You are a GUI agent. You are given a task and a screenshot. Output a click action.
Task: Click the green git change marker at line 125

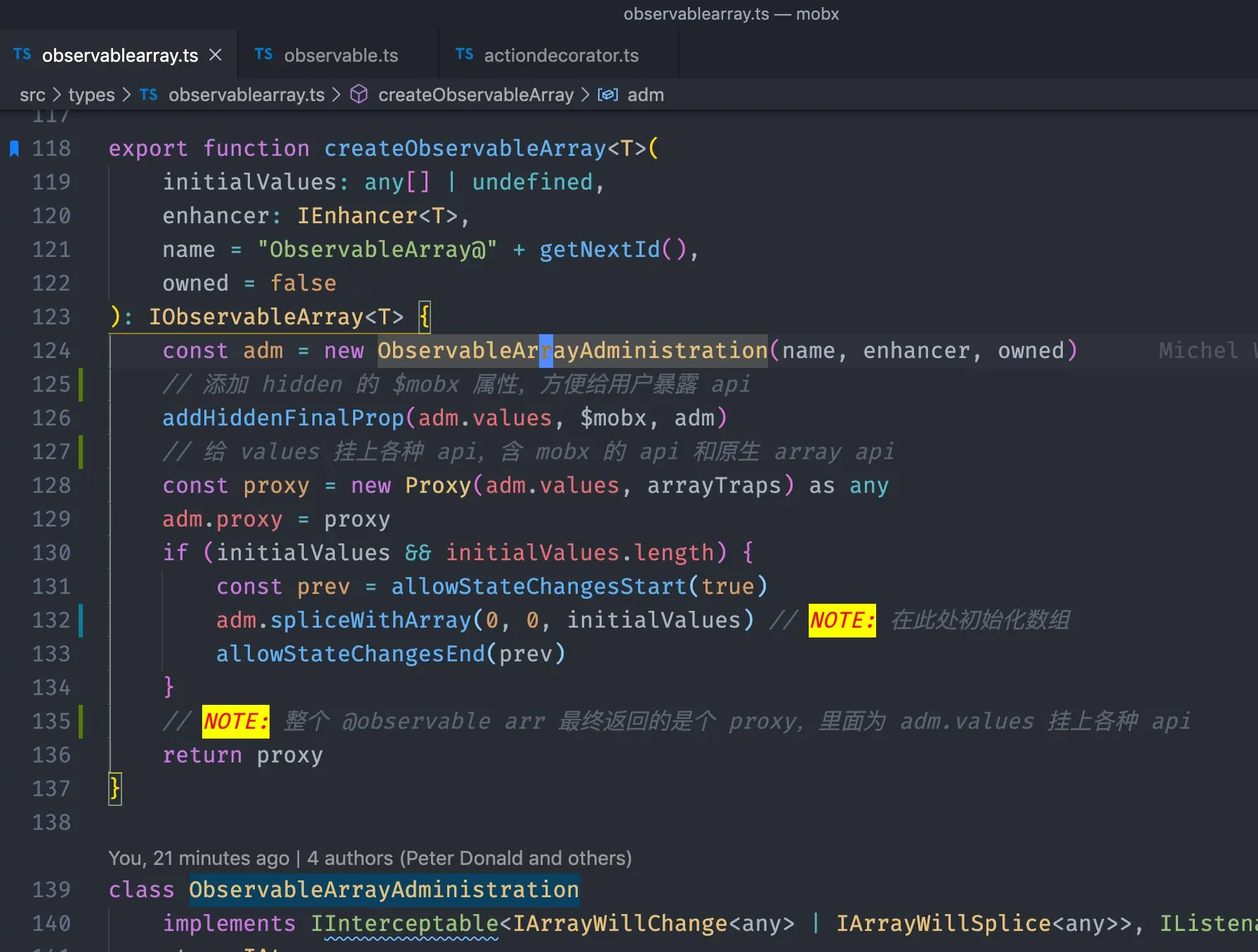(81, 384)
